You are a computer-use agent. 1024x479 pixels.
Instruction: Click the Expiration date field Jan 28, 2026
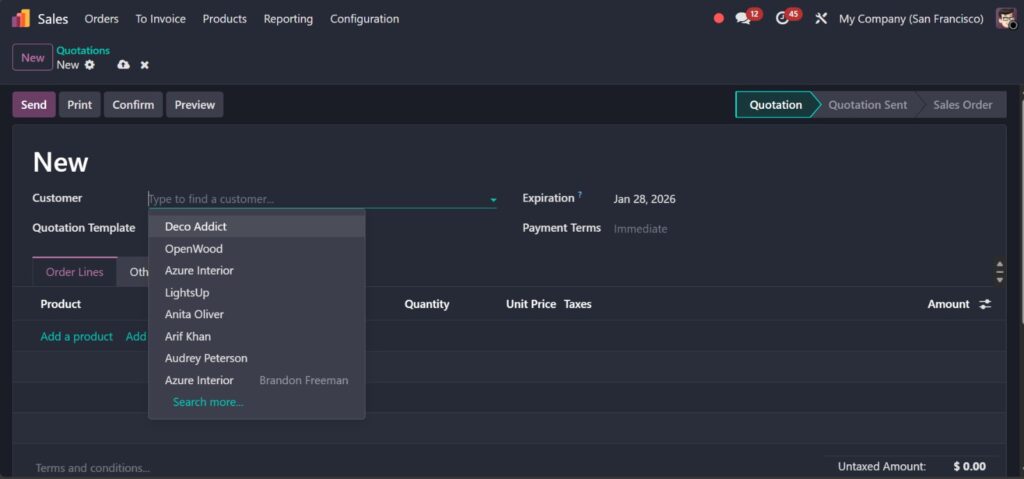[x=645, y=199]
